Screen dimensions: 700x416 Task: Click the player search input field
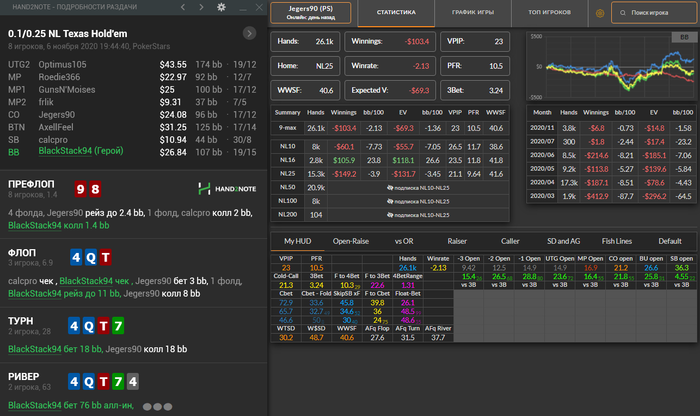pyautogui.click(x=654, y=12)
